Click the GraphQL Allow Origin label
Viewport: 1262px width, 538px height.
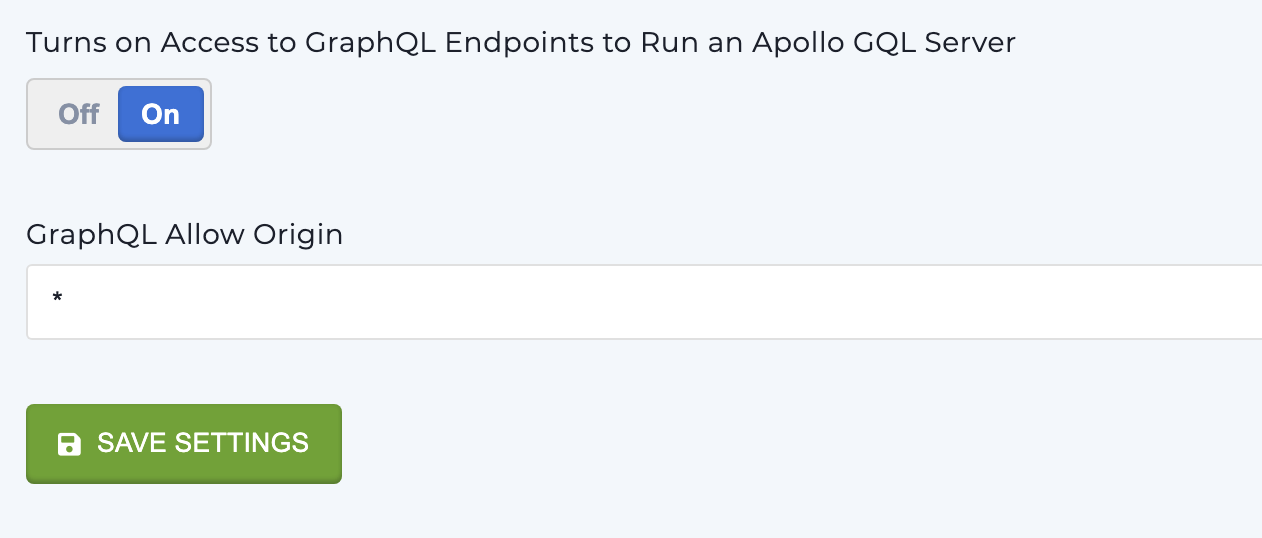click(185, 234)
